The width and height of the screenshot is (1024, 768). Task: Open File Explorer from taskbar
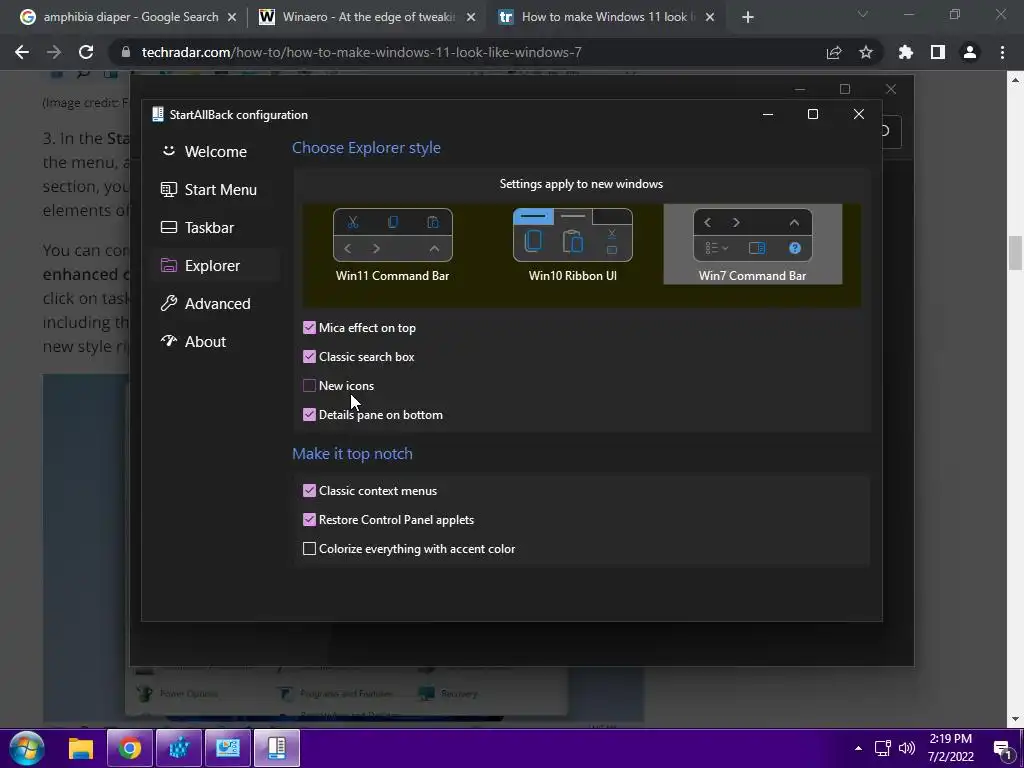click(x=80, y=748)
